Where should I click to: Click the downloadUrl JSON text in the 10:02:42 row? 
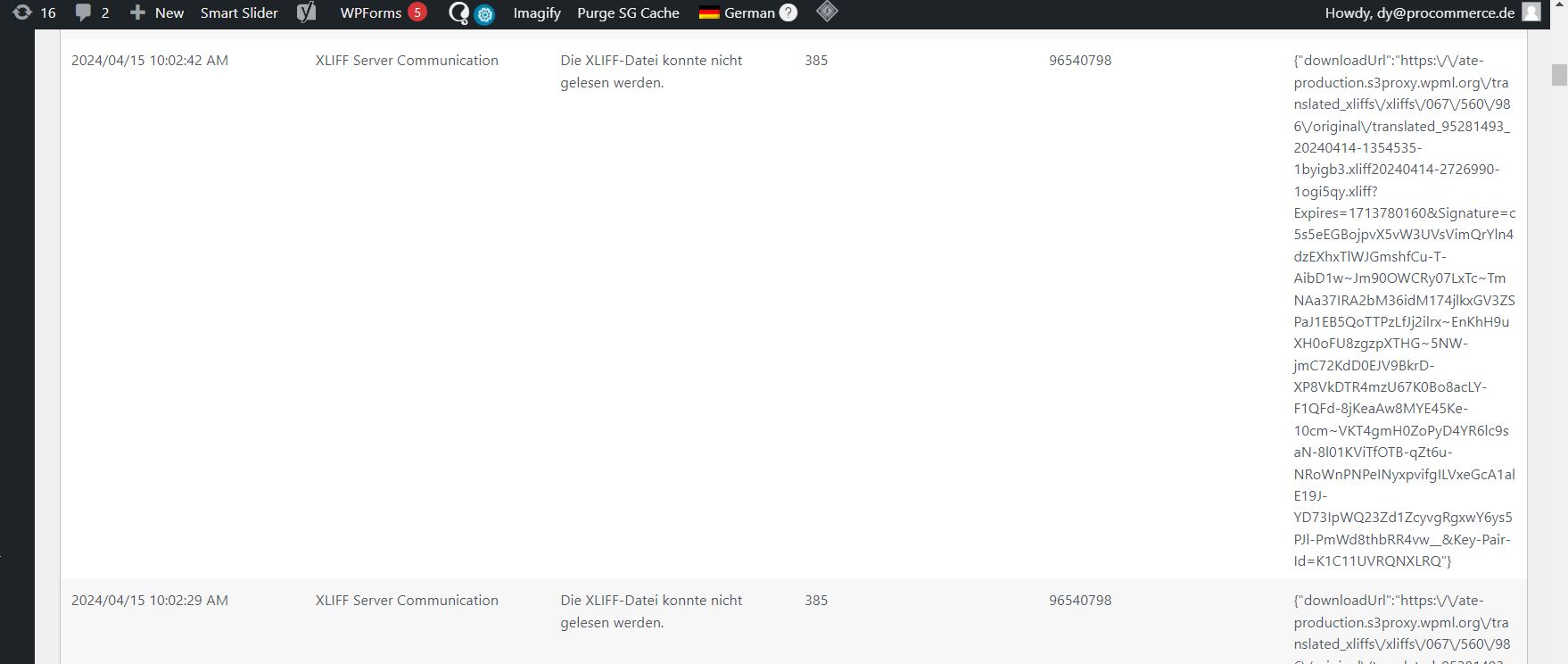pos(1405,311)
